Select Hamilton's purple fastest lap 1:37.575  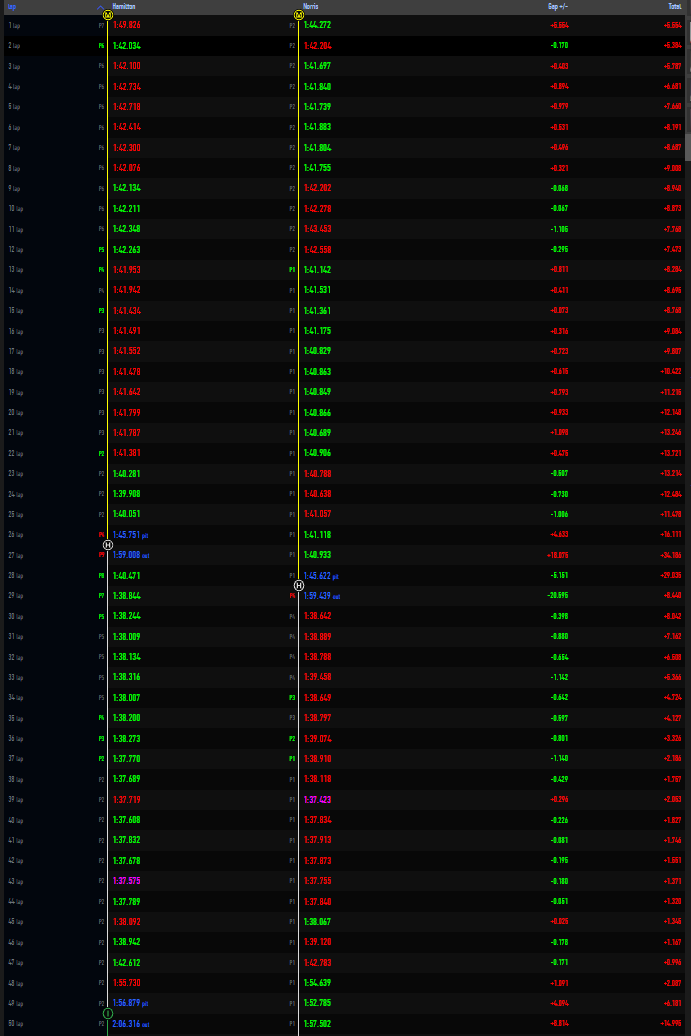(x=127, y=881)
